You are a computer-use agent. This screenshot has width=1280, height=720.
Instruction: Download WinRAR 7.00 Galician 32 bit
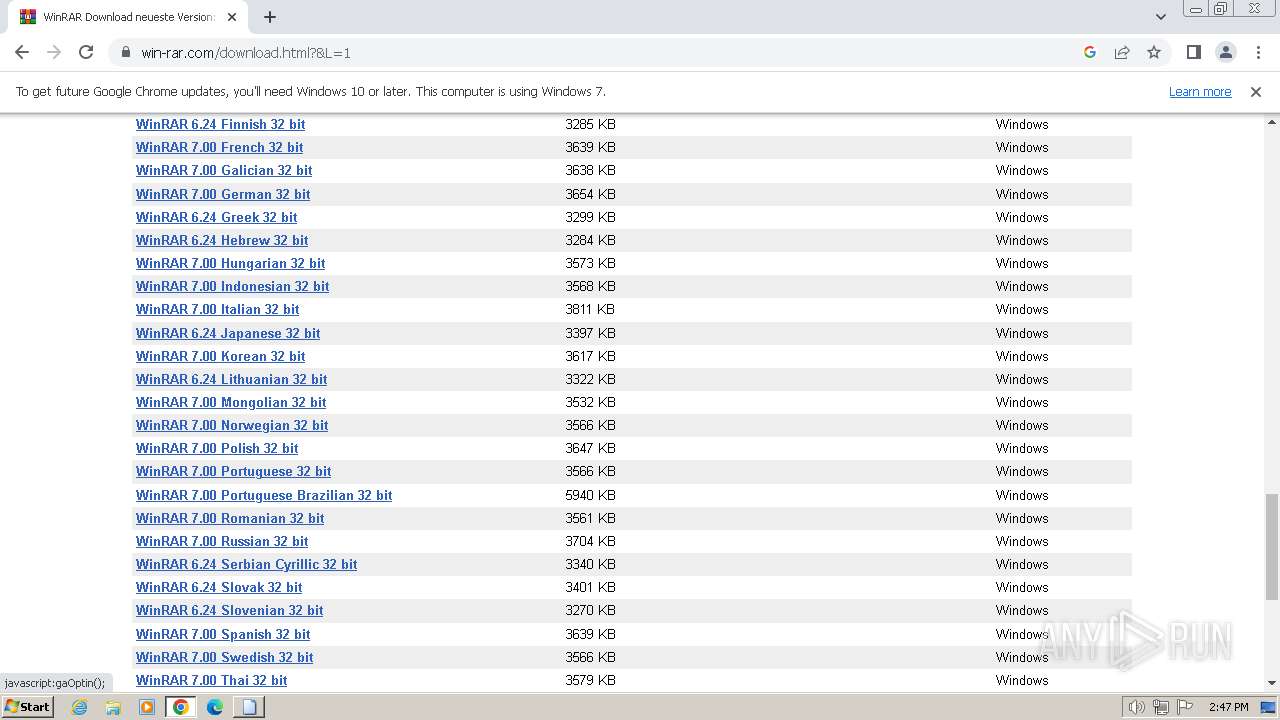(224, 170)
